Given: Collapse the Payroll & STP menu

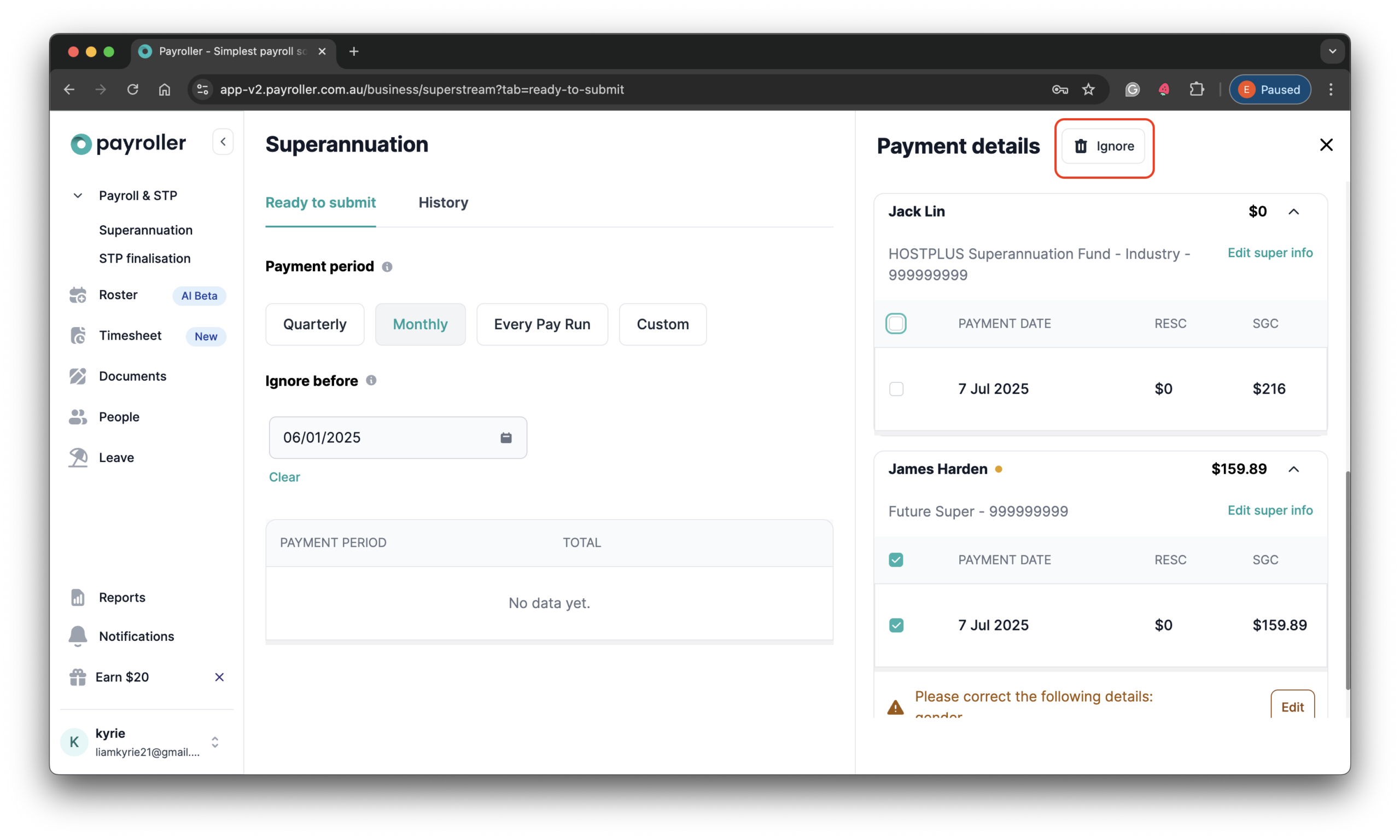Looking at the screenshot, I should coord(78,196).
